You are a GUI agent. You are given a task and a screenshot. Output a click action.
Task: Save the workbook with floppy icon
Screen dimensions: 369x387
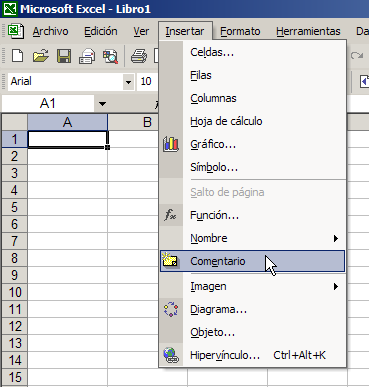(64, 56)
